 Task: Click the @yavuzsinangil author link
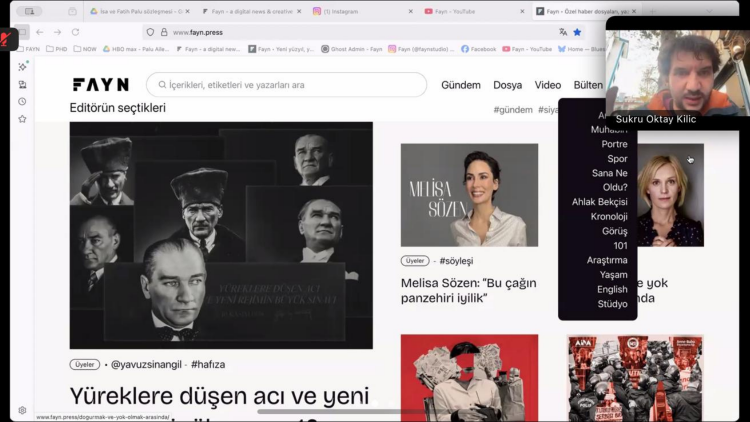(146, 365)
